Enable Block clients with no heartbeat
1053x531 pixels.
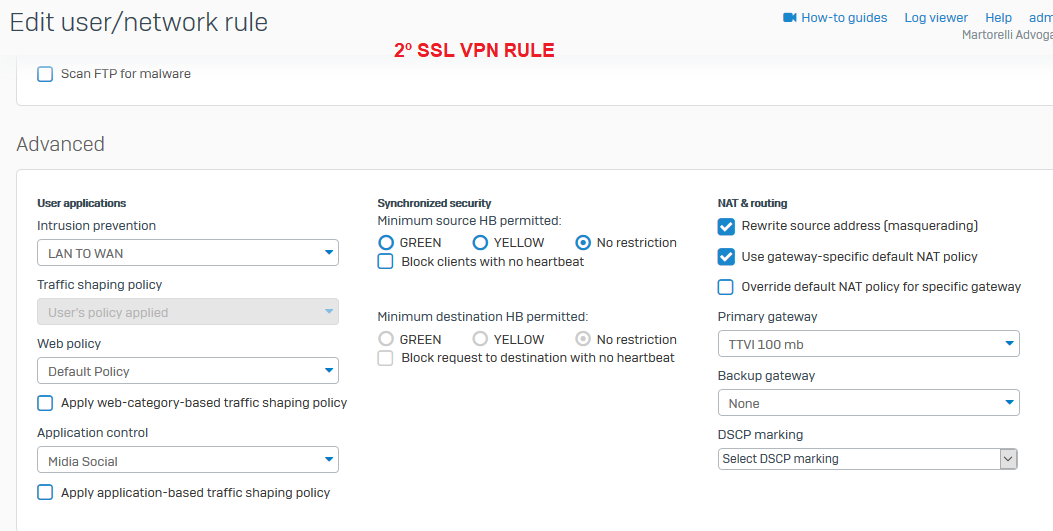(385, 262)
